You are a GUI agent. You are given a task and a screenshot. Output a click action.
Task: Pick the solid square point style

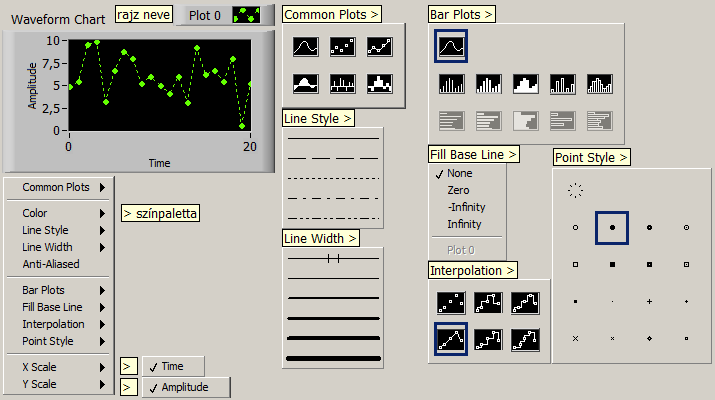(x=612, y=265)
